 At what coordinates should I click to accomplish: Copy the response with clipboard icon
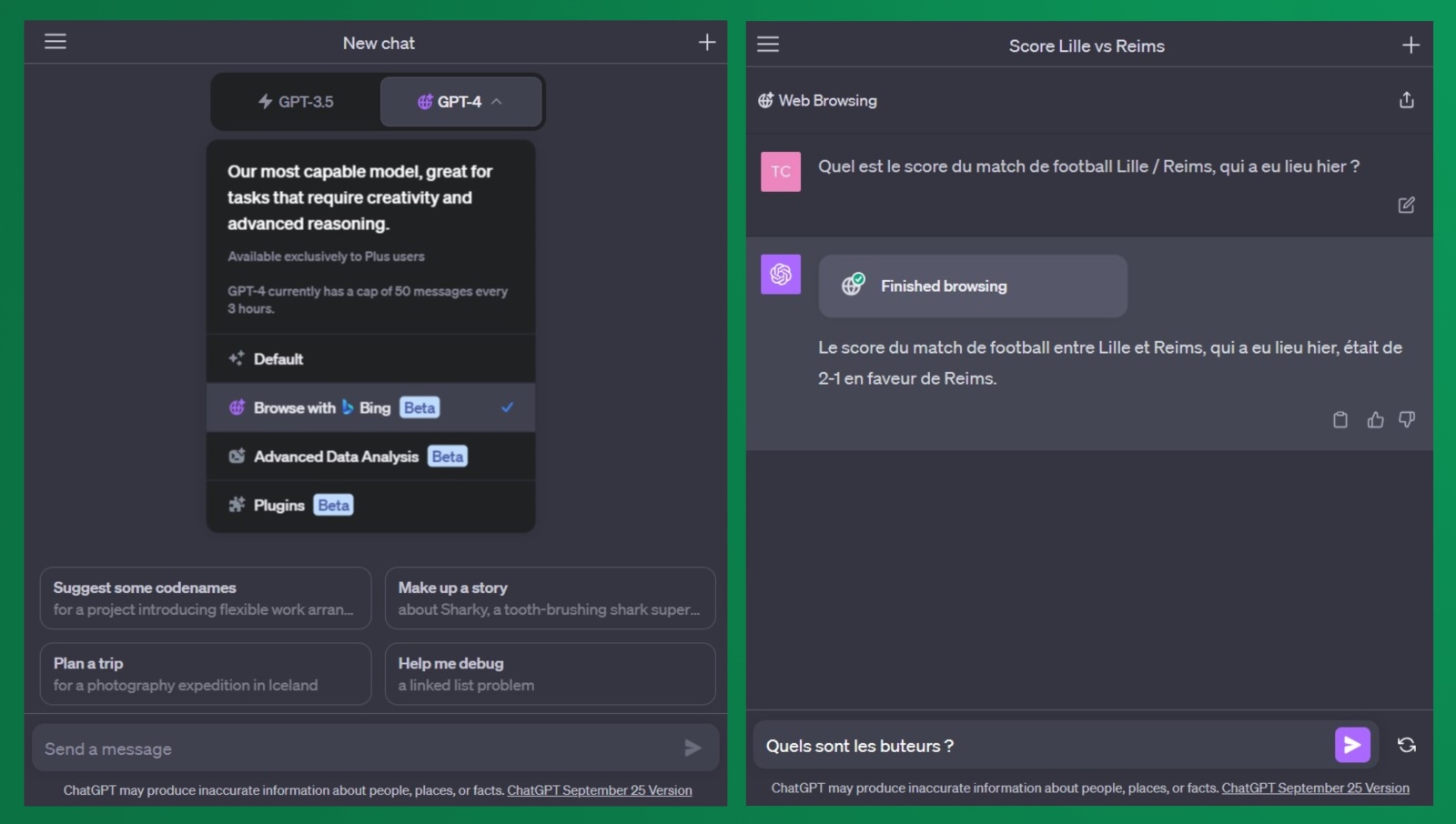[x=1340, y=419]
